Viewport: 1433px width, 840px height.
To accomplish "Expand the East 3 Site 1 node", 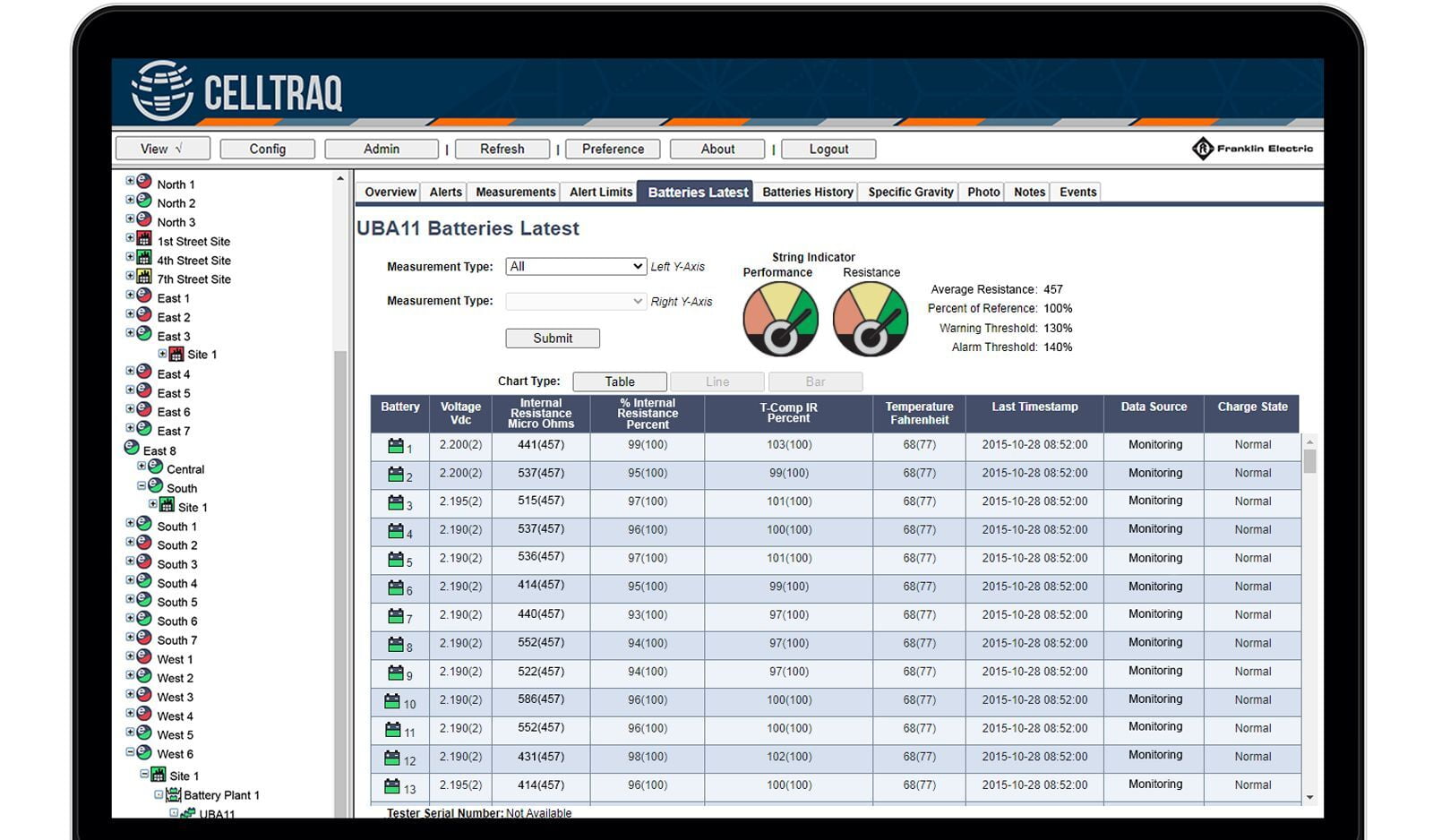I will point(162,354).
